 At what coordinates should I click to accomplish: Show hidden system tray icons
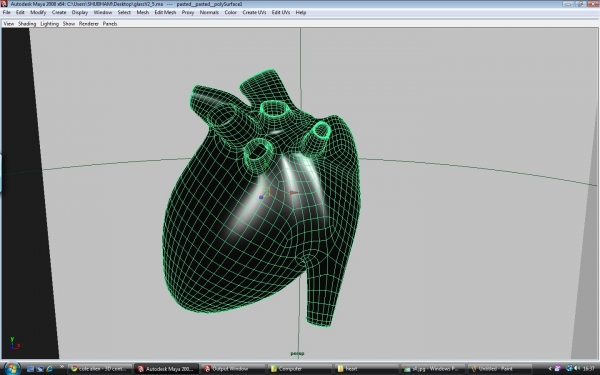coord(550,369)
